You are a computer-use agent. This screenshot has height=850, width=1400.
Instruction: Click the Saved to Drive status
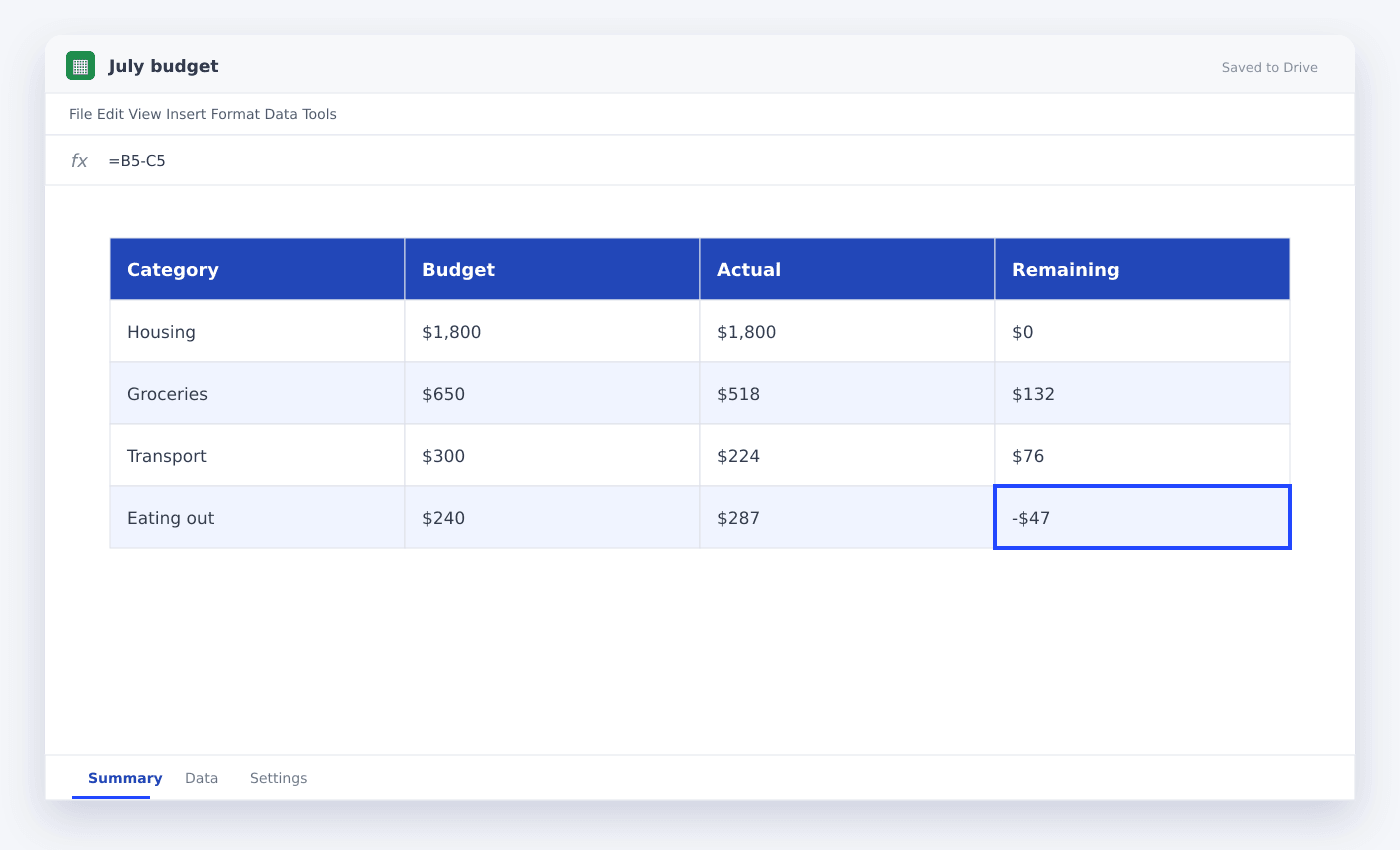[1269, 68]
